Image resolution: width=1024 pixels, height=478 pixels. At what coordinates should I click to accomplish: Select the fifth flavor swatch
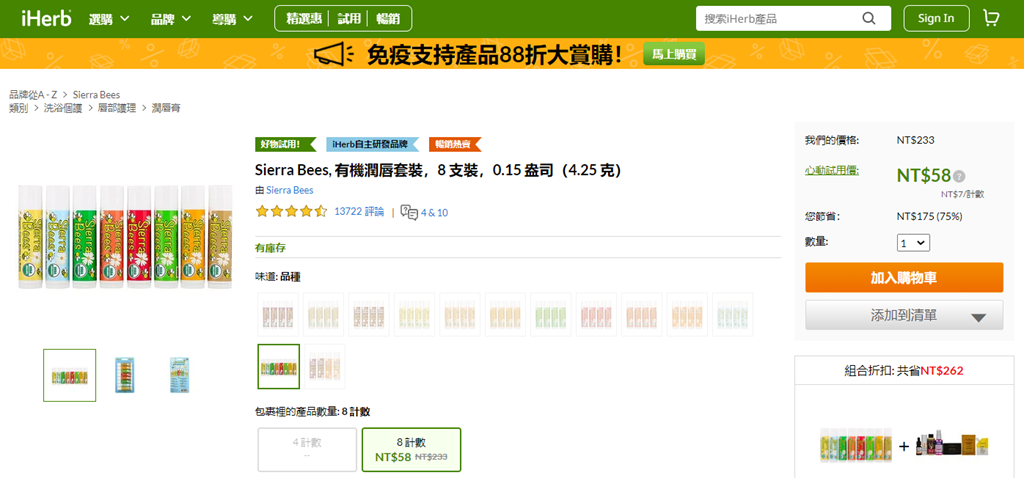click(460, 314)
